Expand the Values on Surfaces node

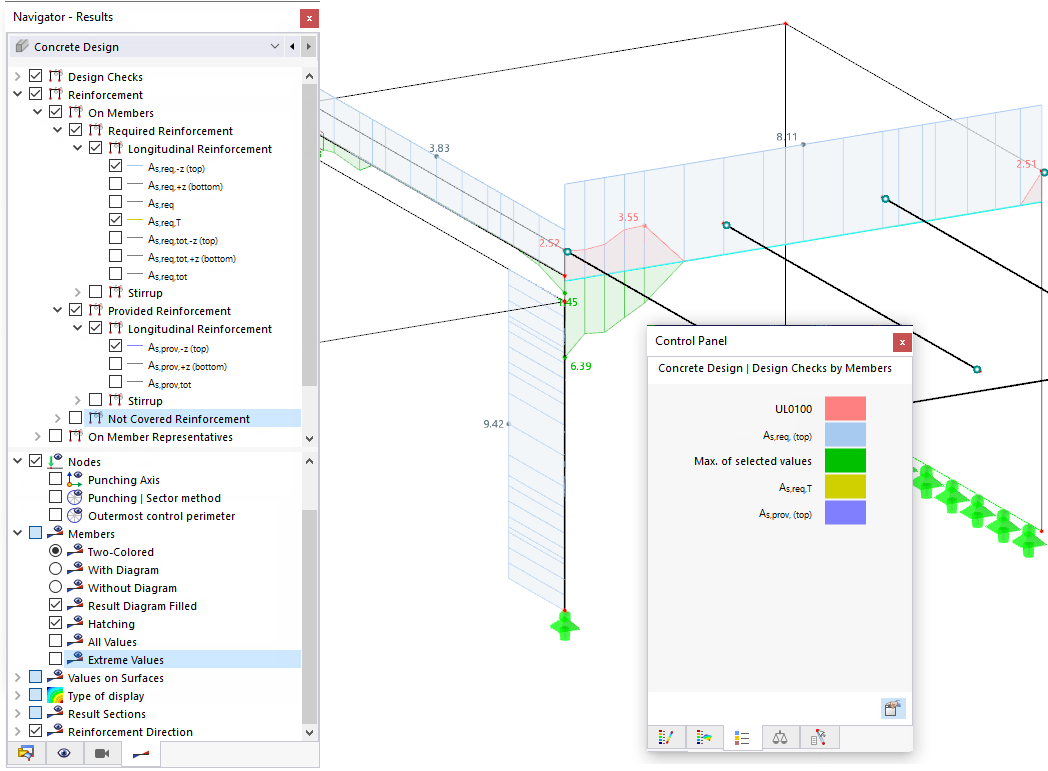click(x=17, y=677)
